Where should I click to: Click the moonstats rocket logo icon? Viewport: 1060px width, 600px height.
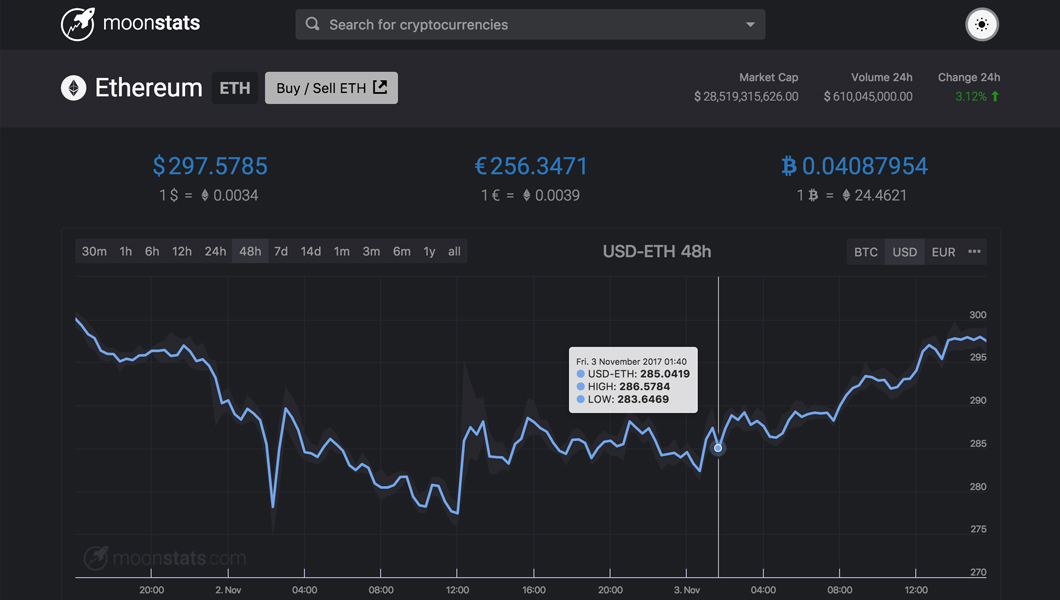pos(78,24)
